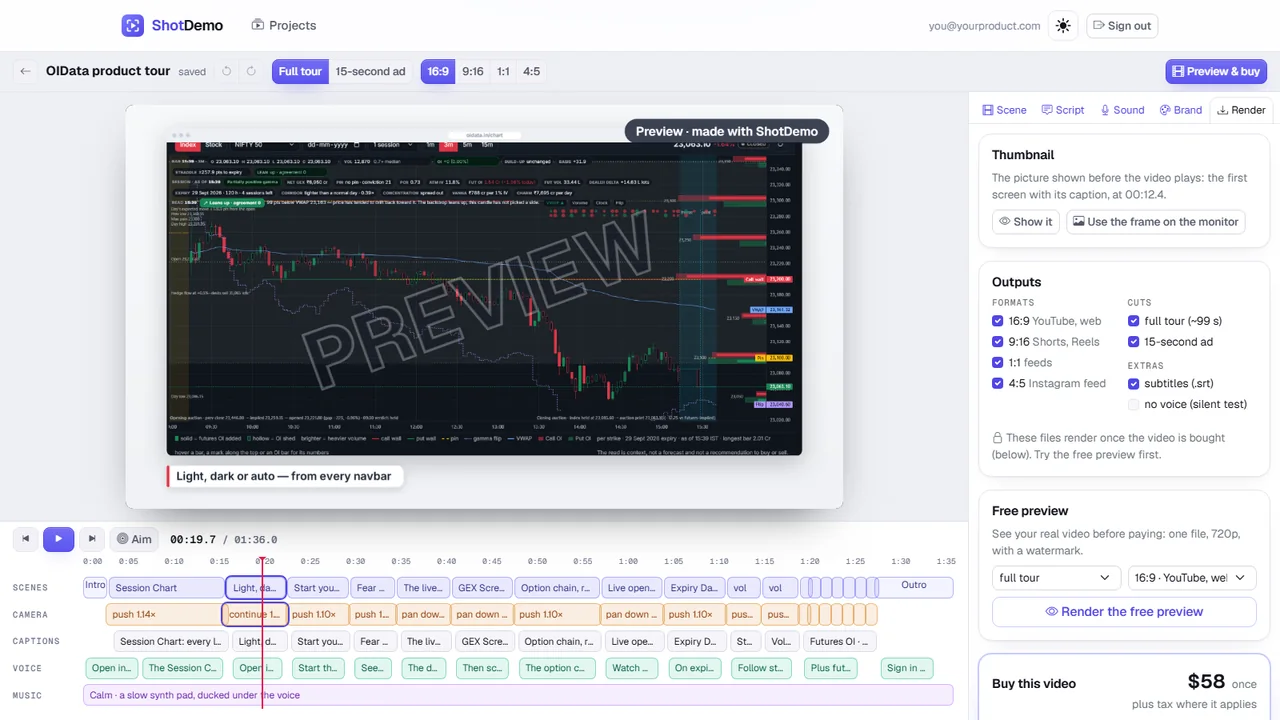Switch to the Full tour cut
The width and height of the screenshot is (1280, 720).
pyautogui.click(x=300, y=72)
